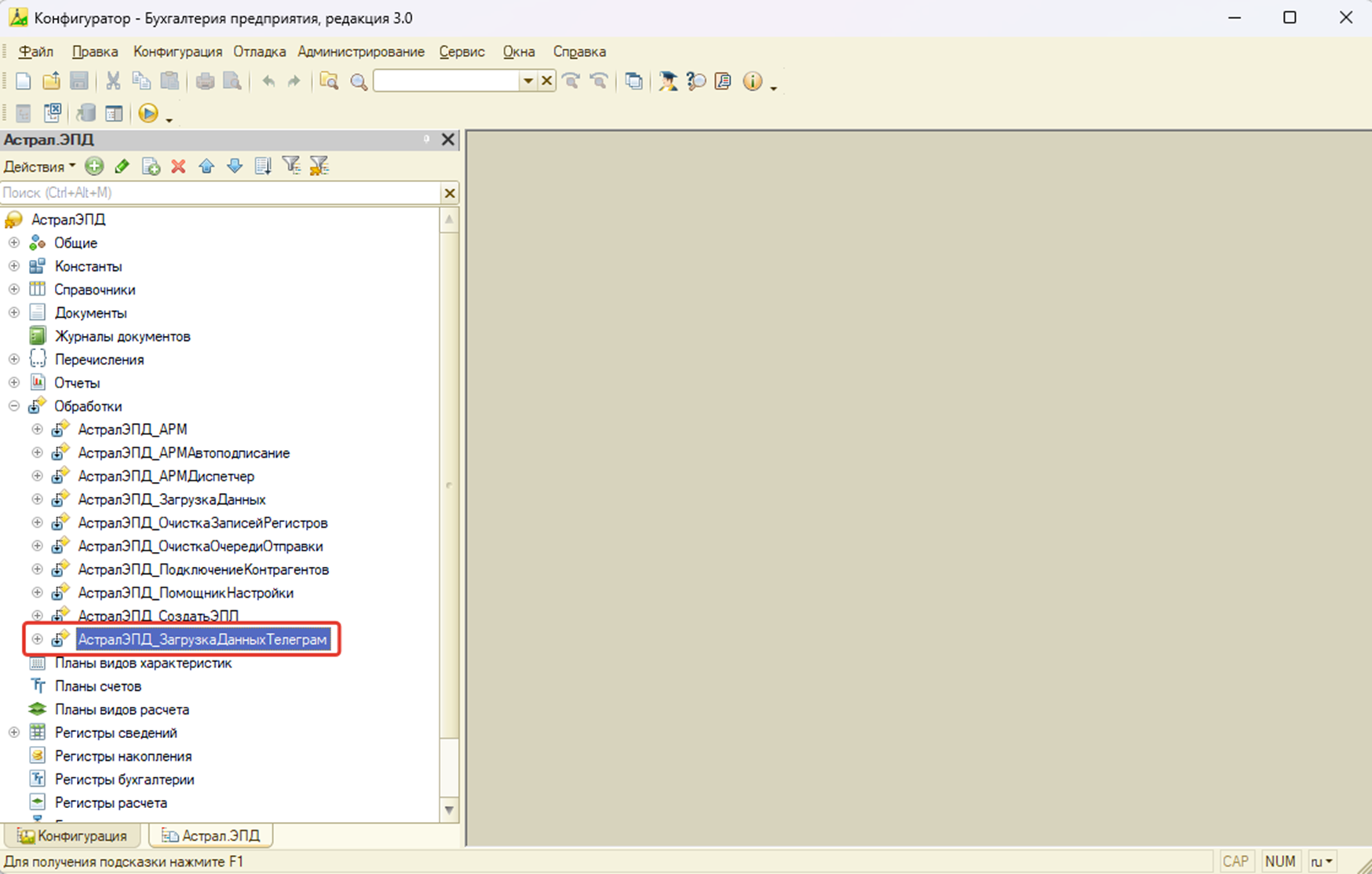Click the Поиск search field in panel

point(221,192)
